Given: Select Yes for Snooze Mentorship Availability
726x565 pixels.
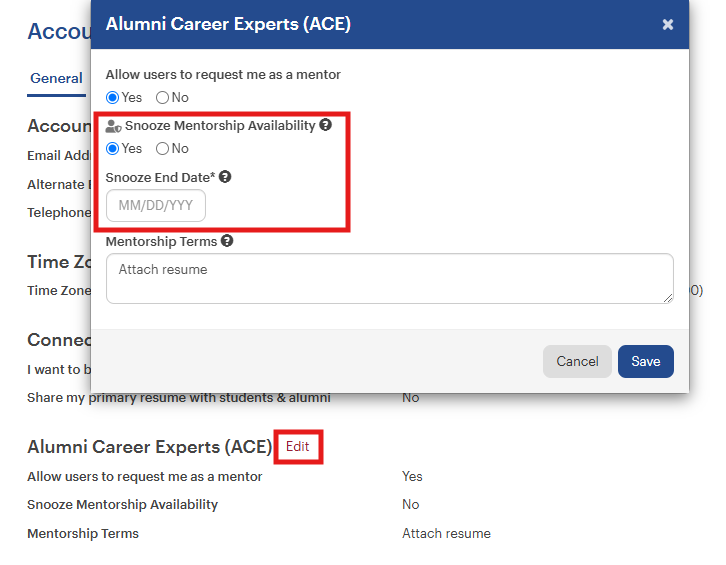Looking at the screenshot, I should pyautogui.click(x=113, y=149).
